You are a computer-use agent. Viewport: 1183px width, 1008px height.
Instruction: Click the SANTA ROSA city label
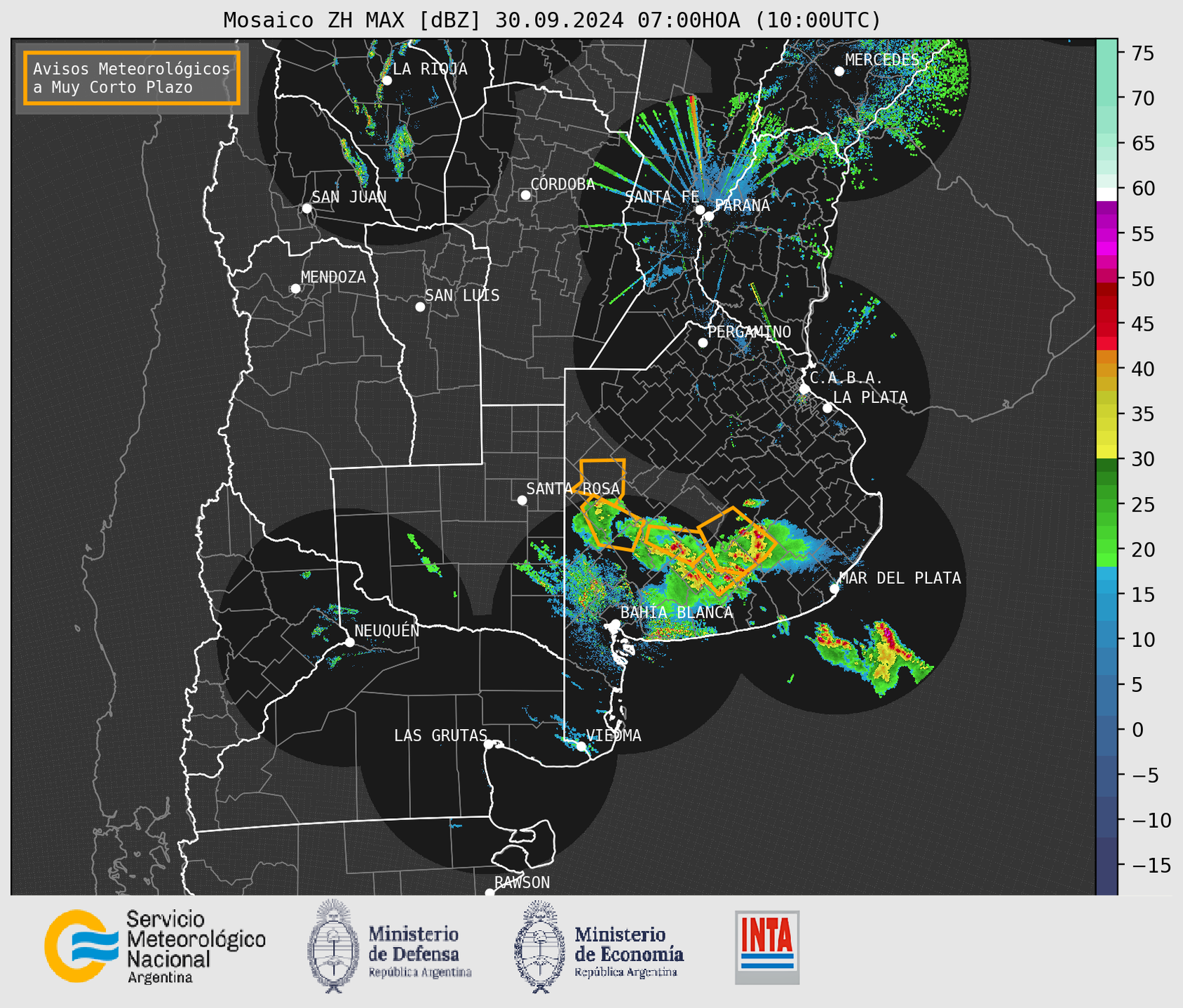tap(573, 489)
